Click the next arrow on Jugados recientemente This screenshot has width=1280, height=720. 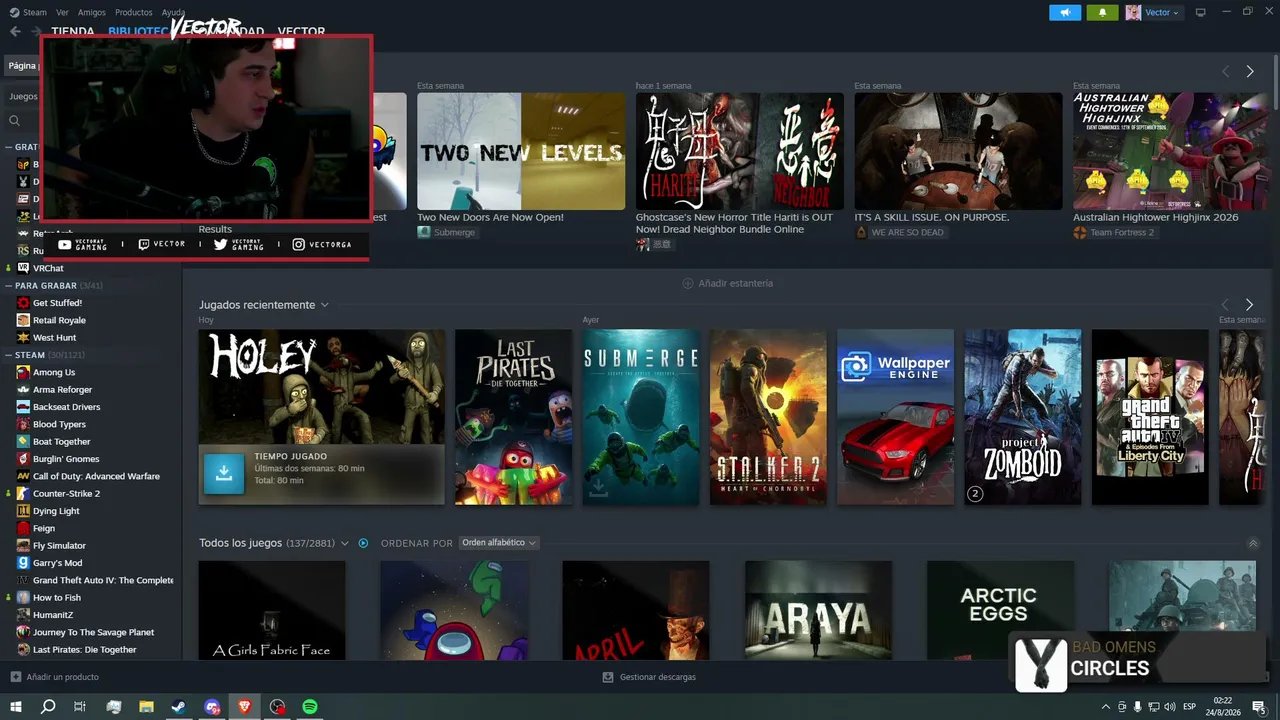coord(1249,304)
